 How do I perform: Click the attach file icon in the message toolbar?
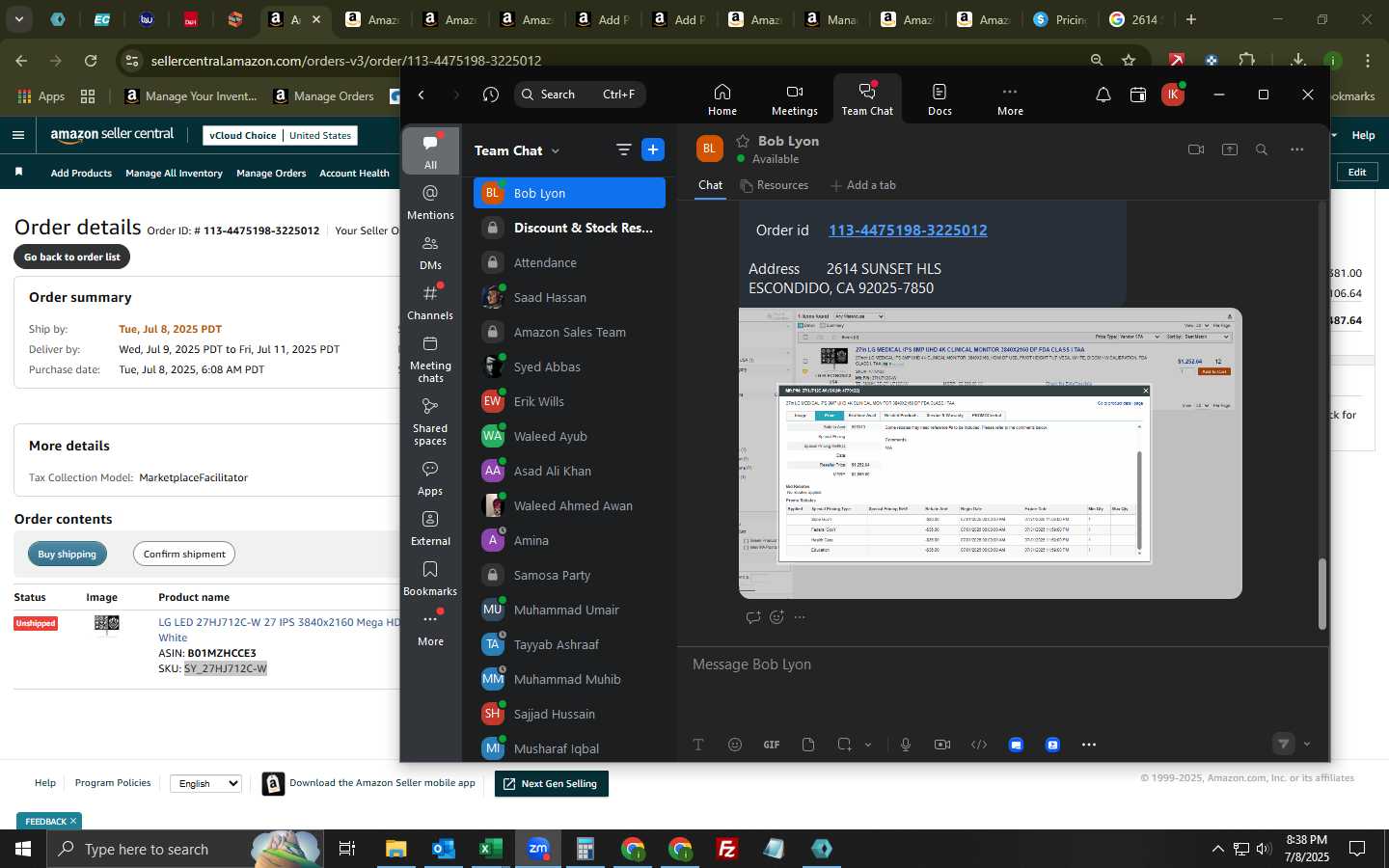tap(808, 745)
